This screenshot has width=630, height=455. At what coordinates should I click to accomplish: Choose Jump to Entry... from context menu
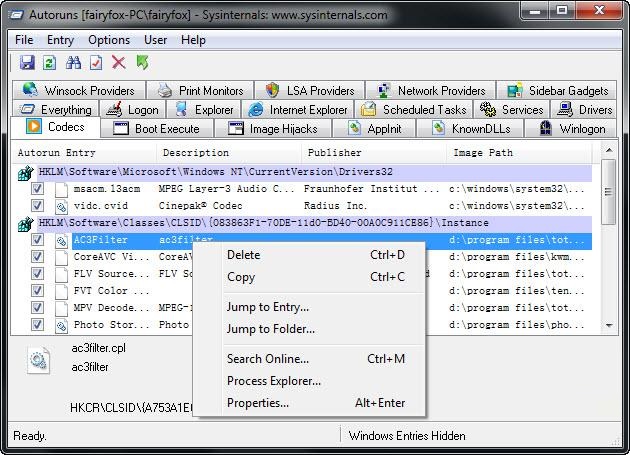[x=267, y=307]
